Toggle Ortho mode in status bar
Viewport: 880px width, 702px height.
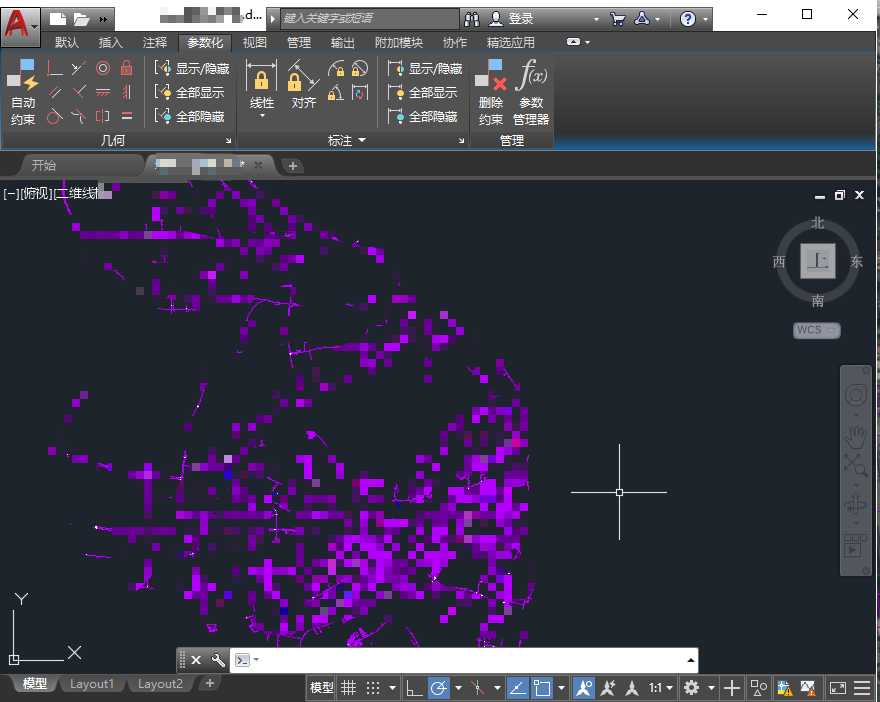[414, 687]
